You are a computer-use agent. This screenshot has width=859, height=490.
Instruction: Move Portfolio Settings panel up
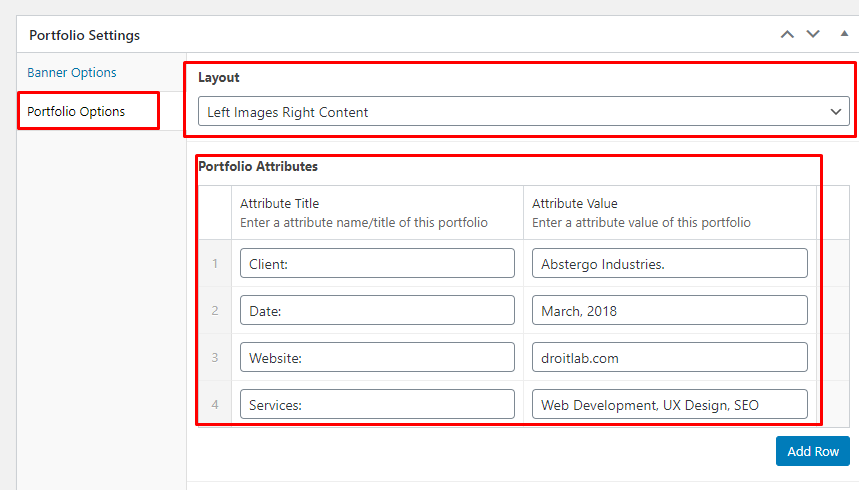(x=787, y=34)
